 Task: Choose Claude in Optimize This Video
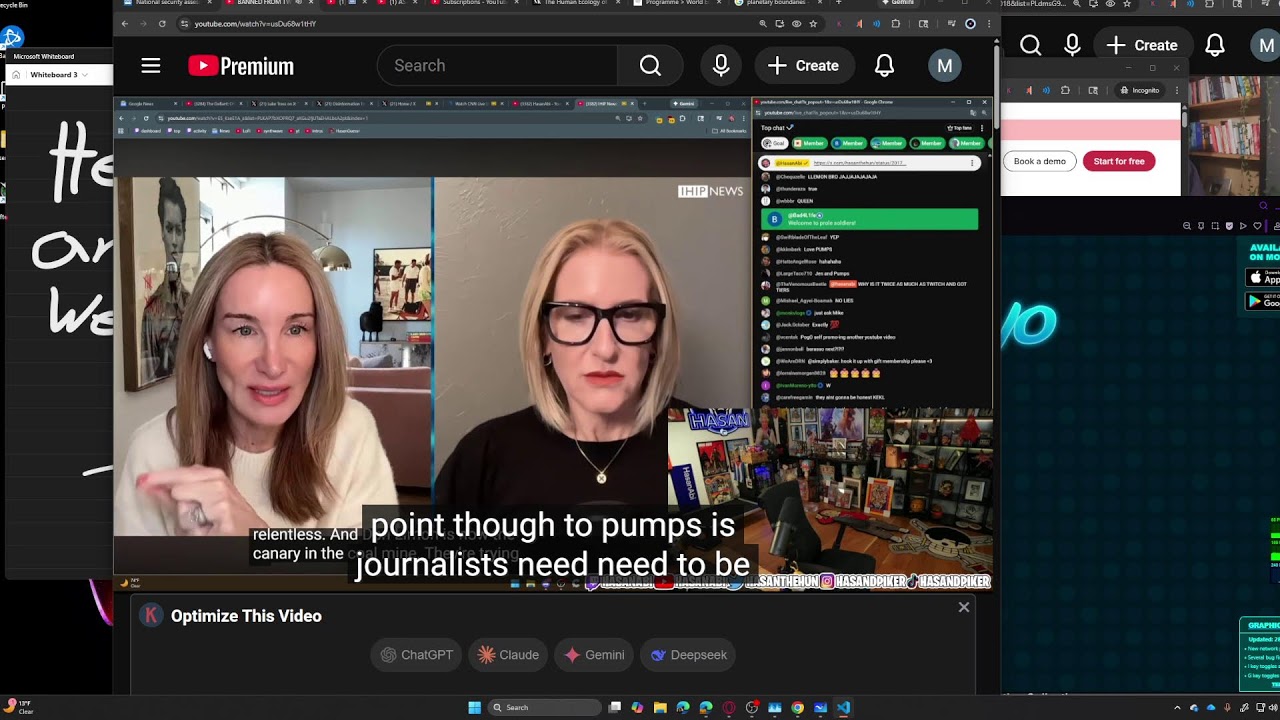508,655
